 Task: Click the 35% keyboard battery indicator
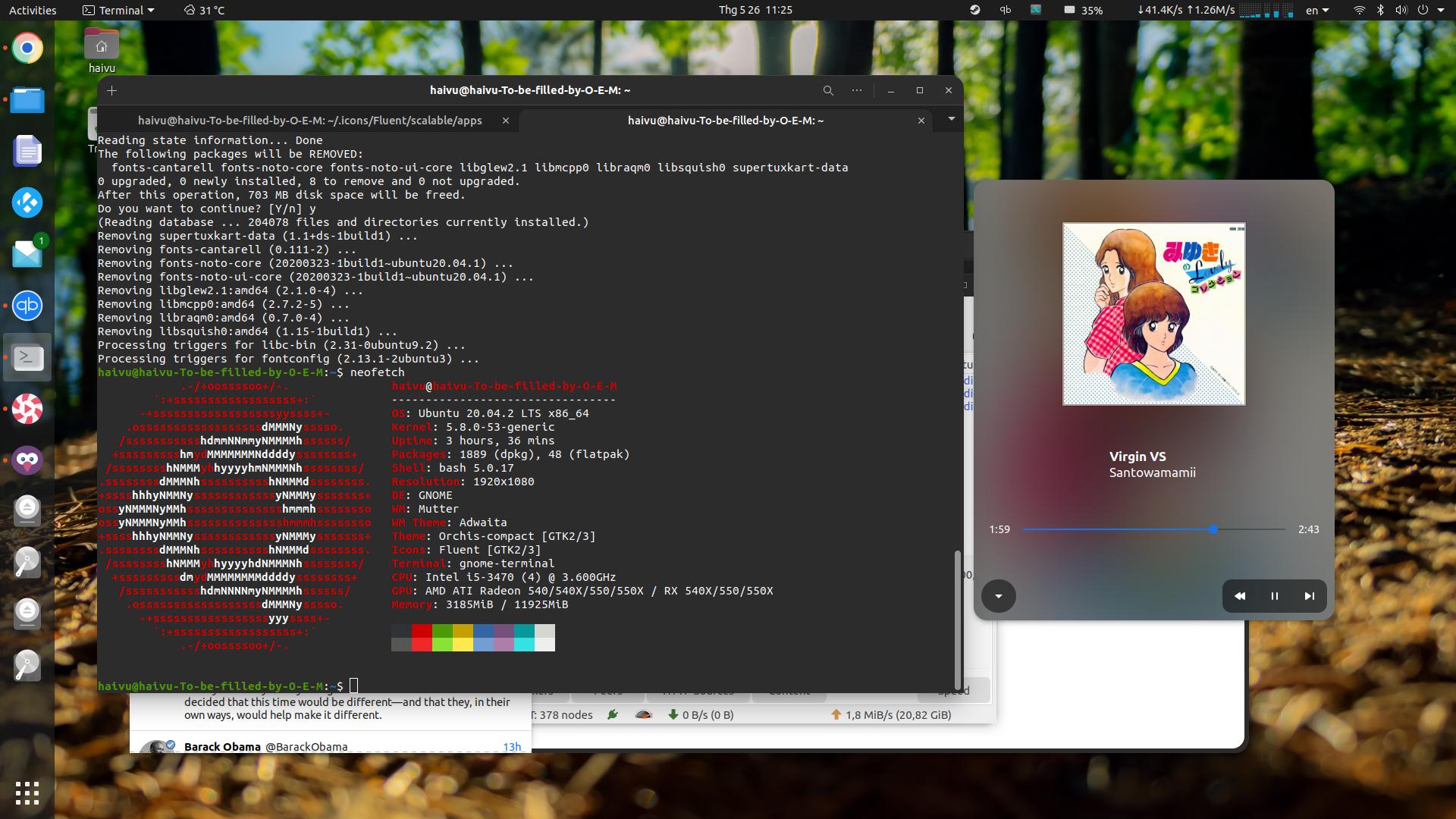click(1083, 10)
